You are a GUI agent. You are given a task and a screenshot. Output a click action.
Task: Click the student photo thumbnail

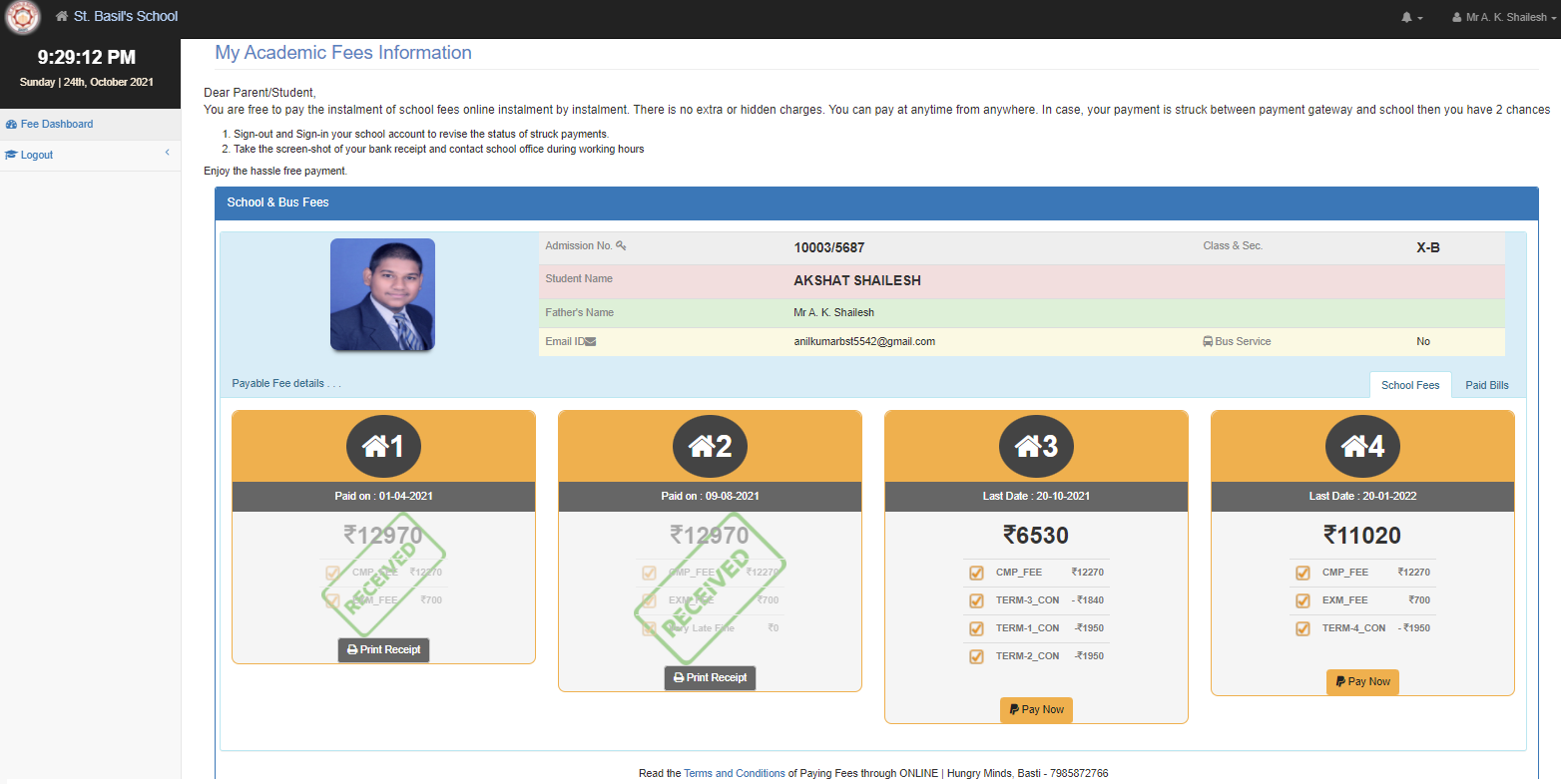coord(382,294)
